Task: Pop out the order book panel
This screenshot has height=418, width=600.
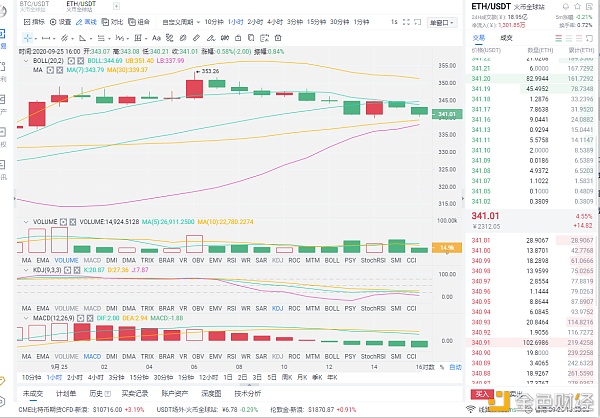Action: (589, 38)
